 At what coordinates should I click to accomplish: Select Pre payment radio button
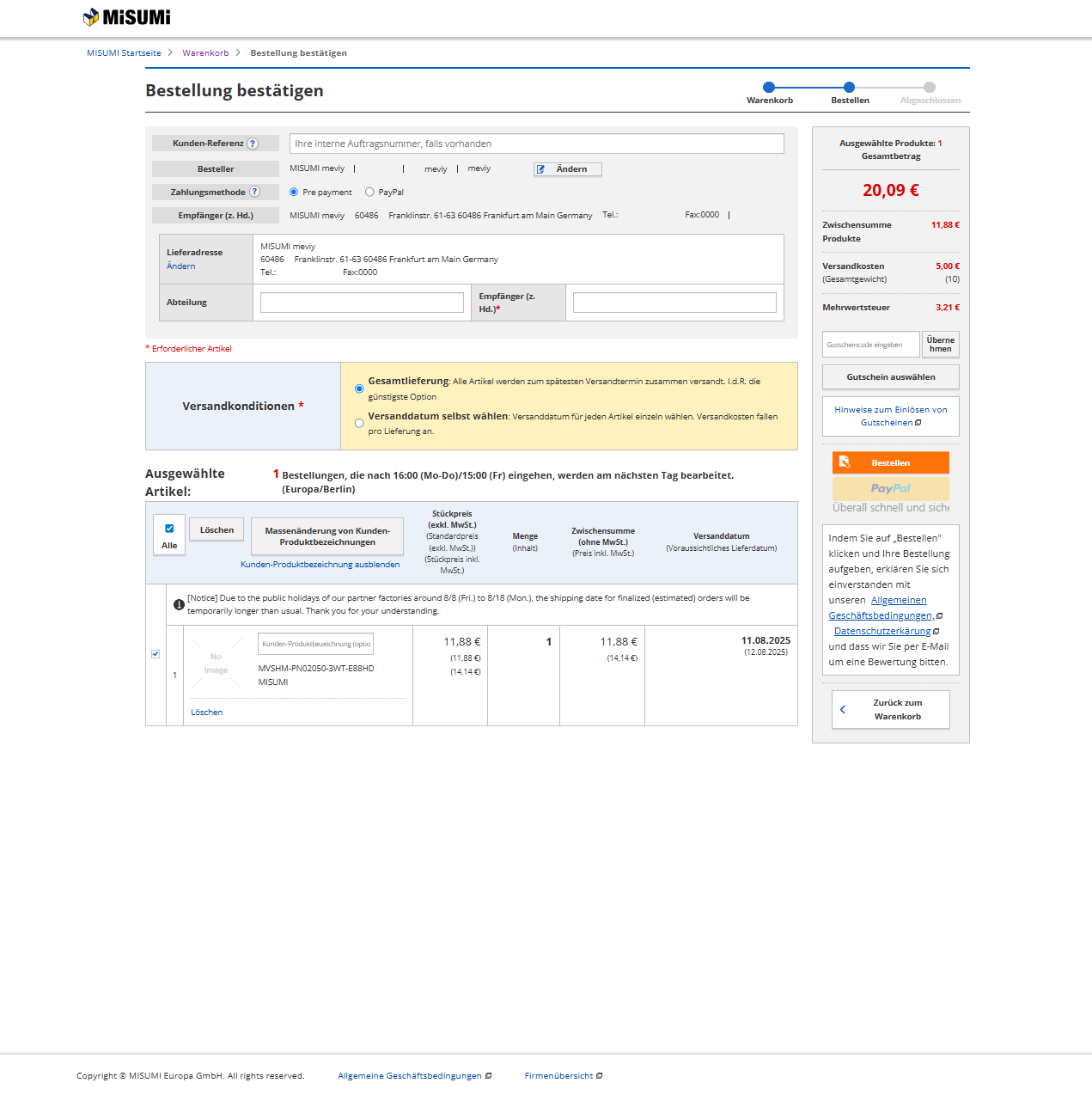[x=294, y=192]
